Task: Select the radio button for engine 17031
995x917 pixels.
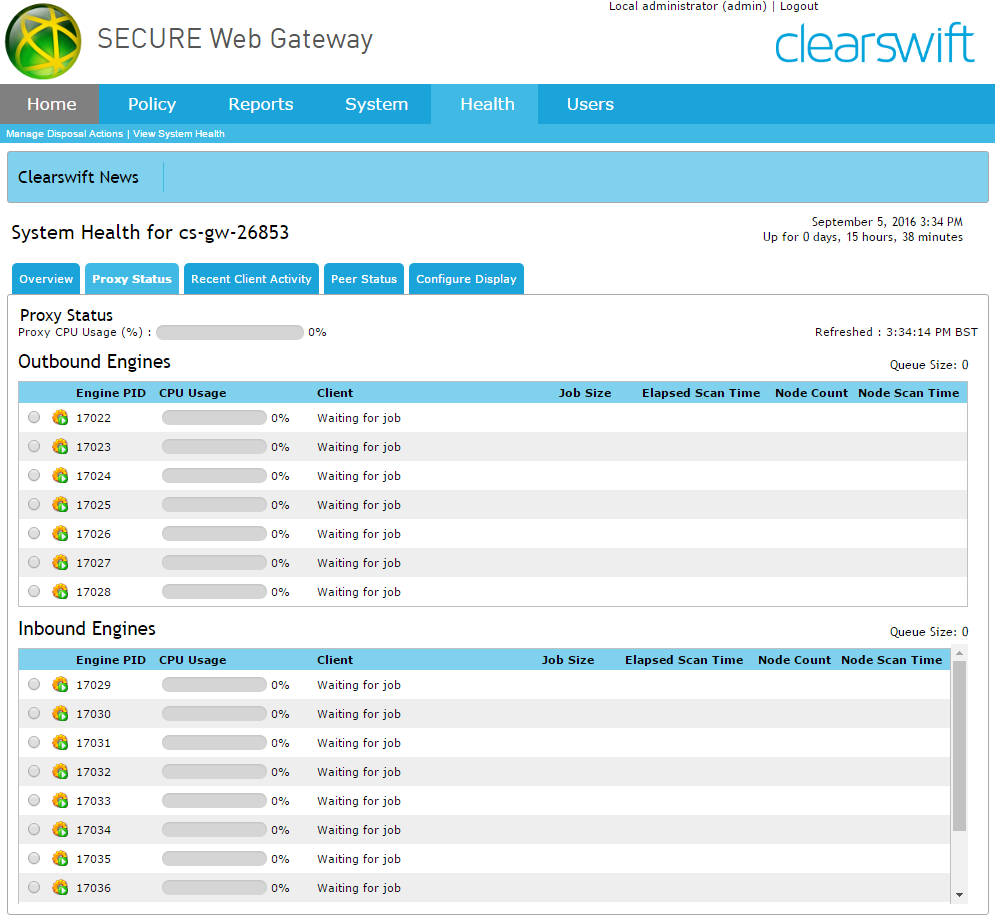Action: pyautogui.click(x=34, y=742)
